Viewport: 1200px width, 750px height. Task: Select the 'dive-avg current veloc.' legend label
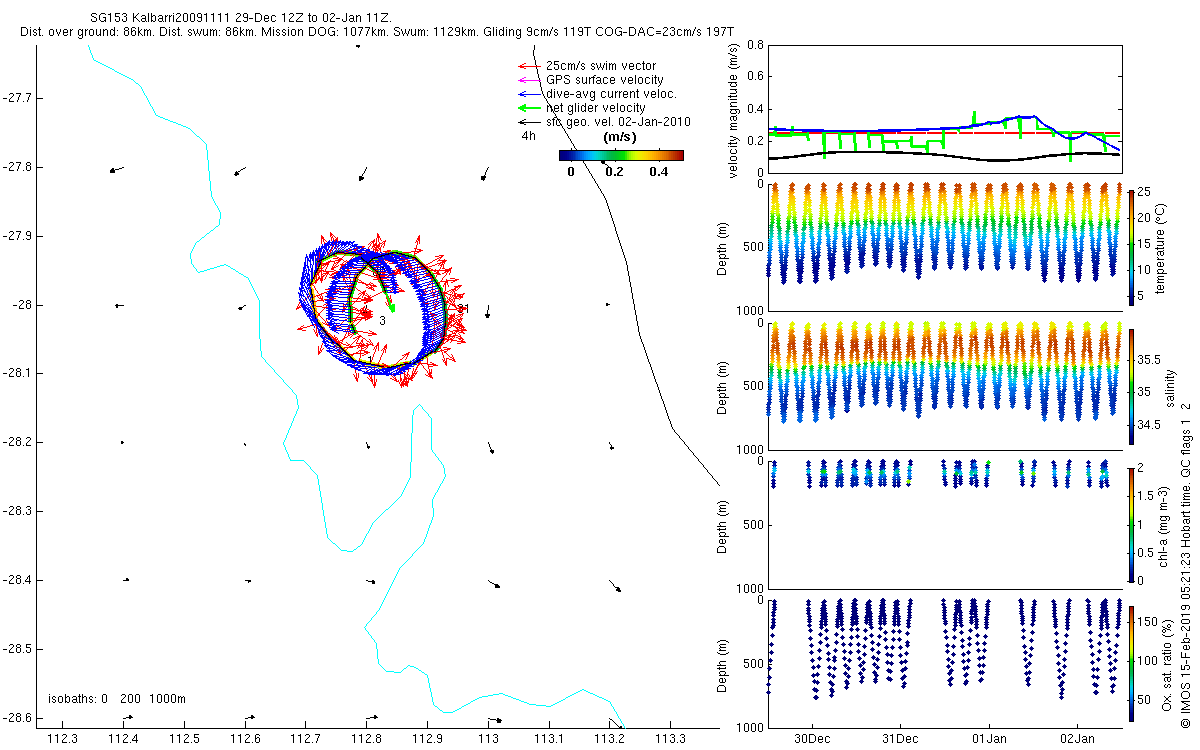[609, 94]
